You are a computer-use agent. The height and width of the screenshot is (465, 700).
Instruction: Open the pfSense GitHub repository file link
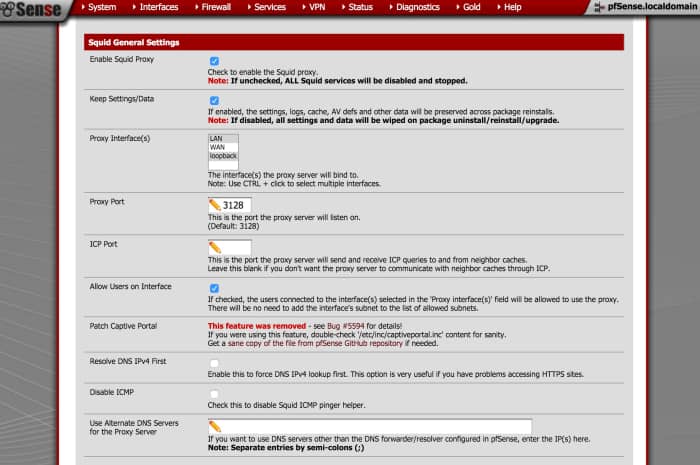(315, 344)
